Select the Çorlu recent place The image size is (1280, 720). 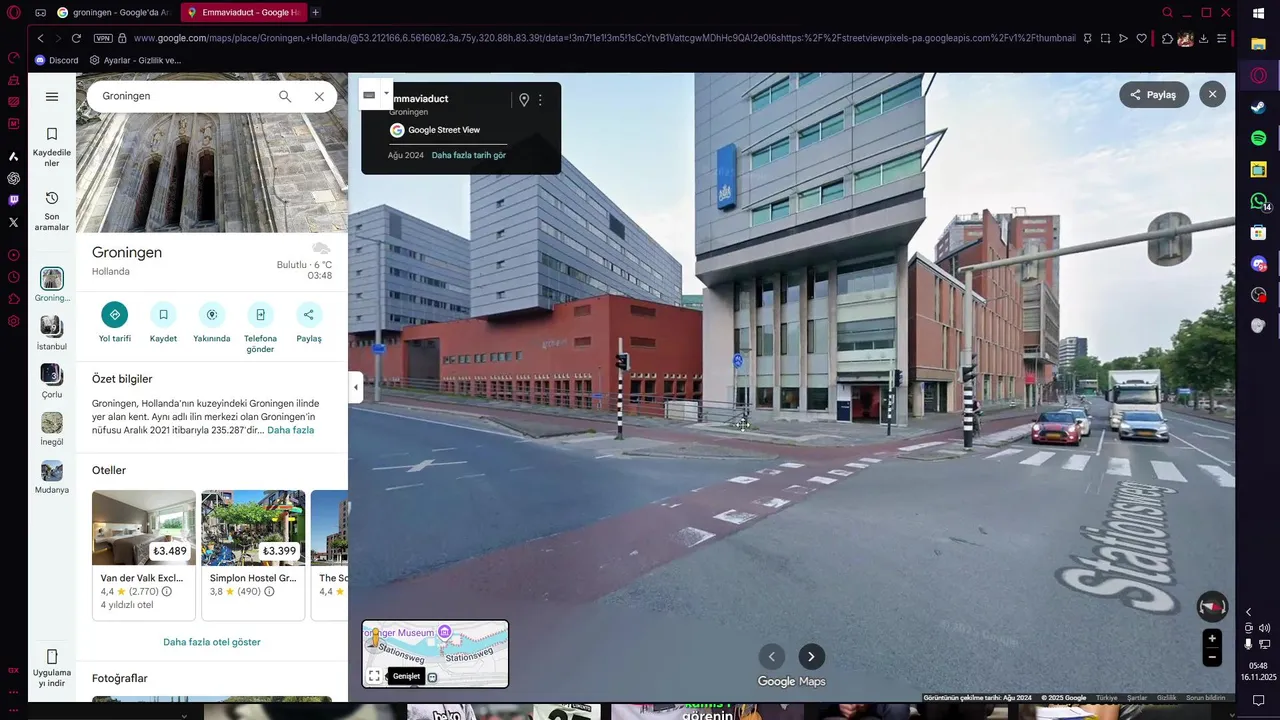[52, 380]
